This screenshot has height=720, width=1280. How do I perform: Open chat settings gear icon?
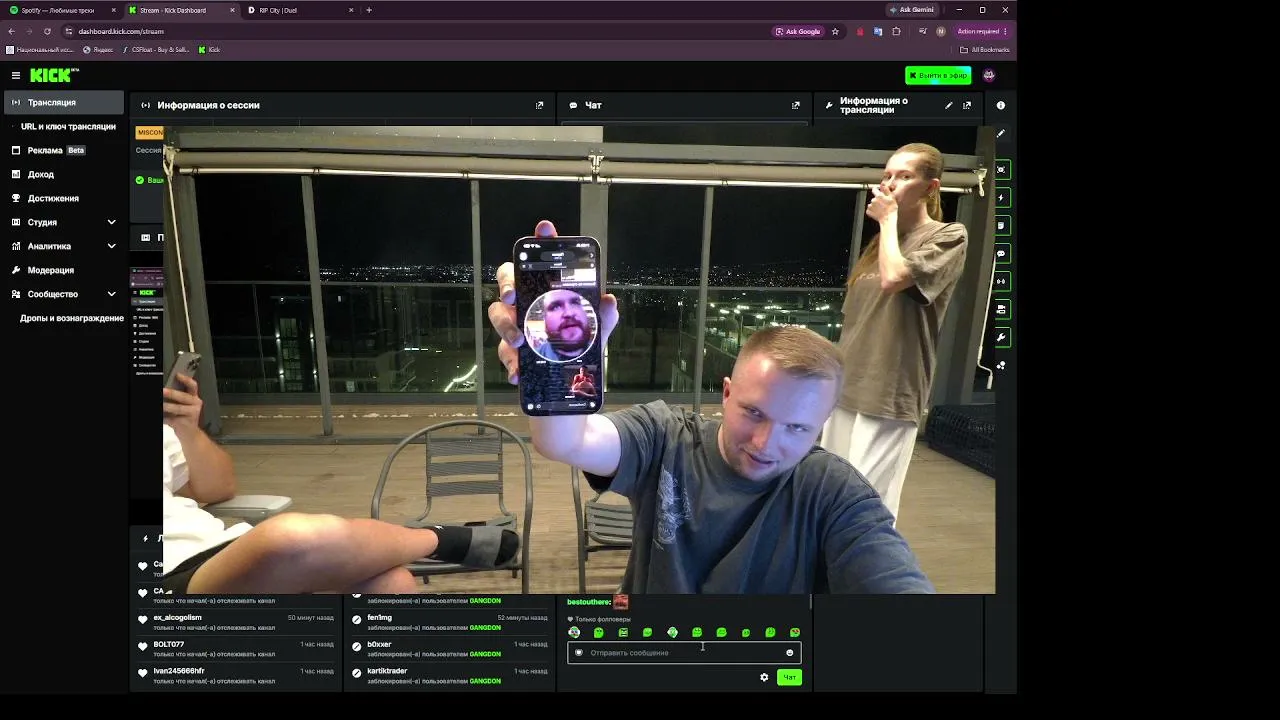click(764, 677)
